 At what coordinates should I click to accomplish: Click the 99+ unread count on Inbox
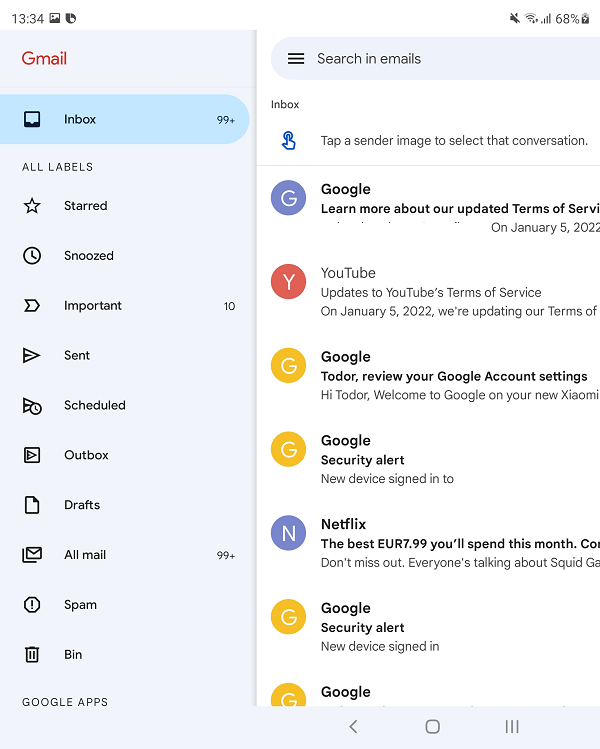226,120
